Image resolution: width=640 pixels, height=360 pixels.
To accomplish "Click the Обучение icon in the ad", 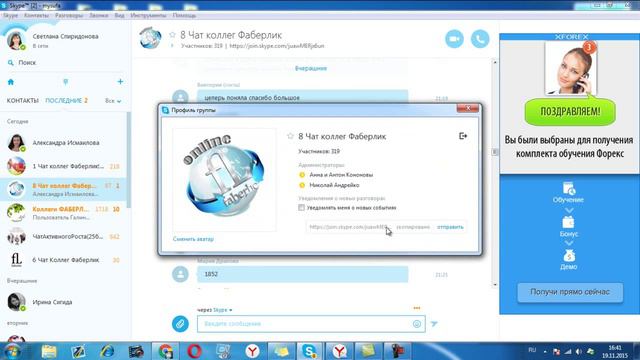I will coord(569,189).
